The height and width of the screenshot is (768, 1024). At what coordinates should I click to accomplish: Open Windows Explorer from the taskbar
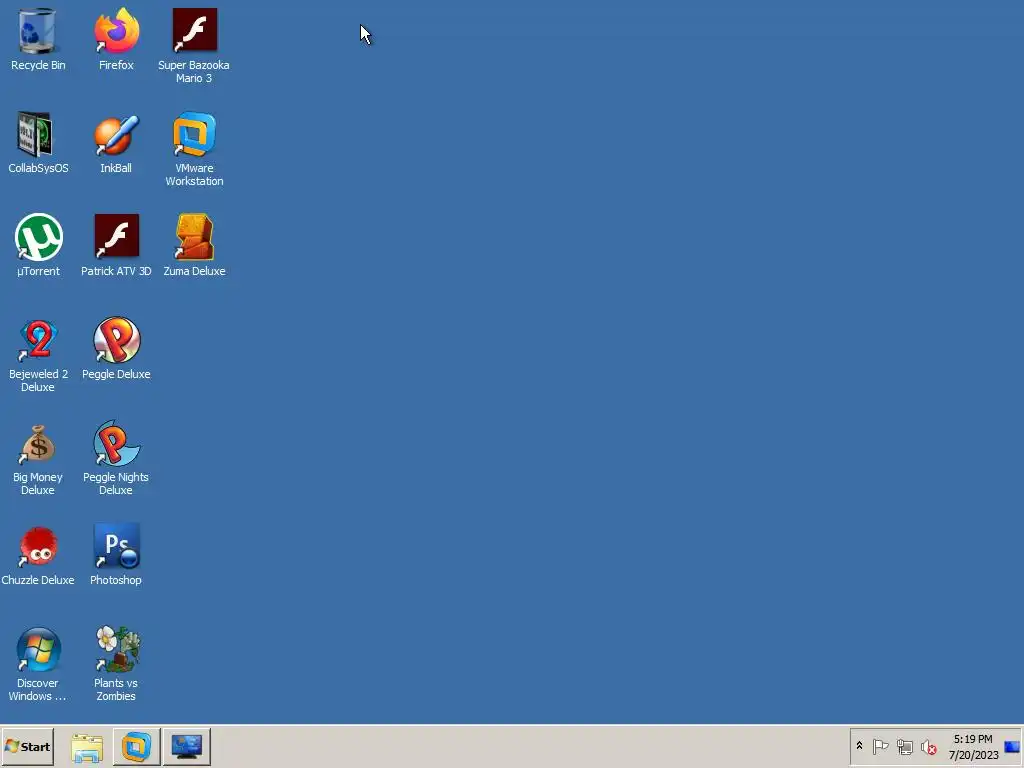coord(87,747)
